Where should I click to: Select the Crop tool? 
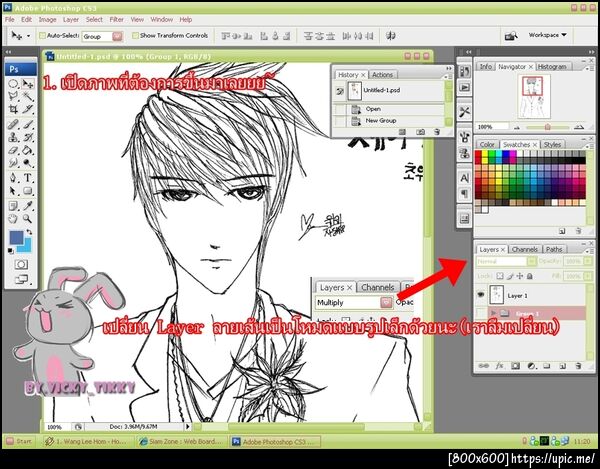pyautogui.click(x=13, y=109)
